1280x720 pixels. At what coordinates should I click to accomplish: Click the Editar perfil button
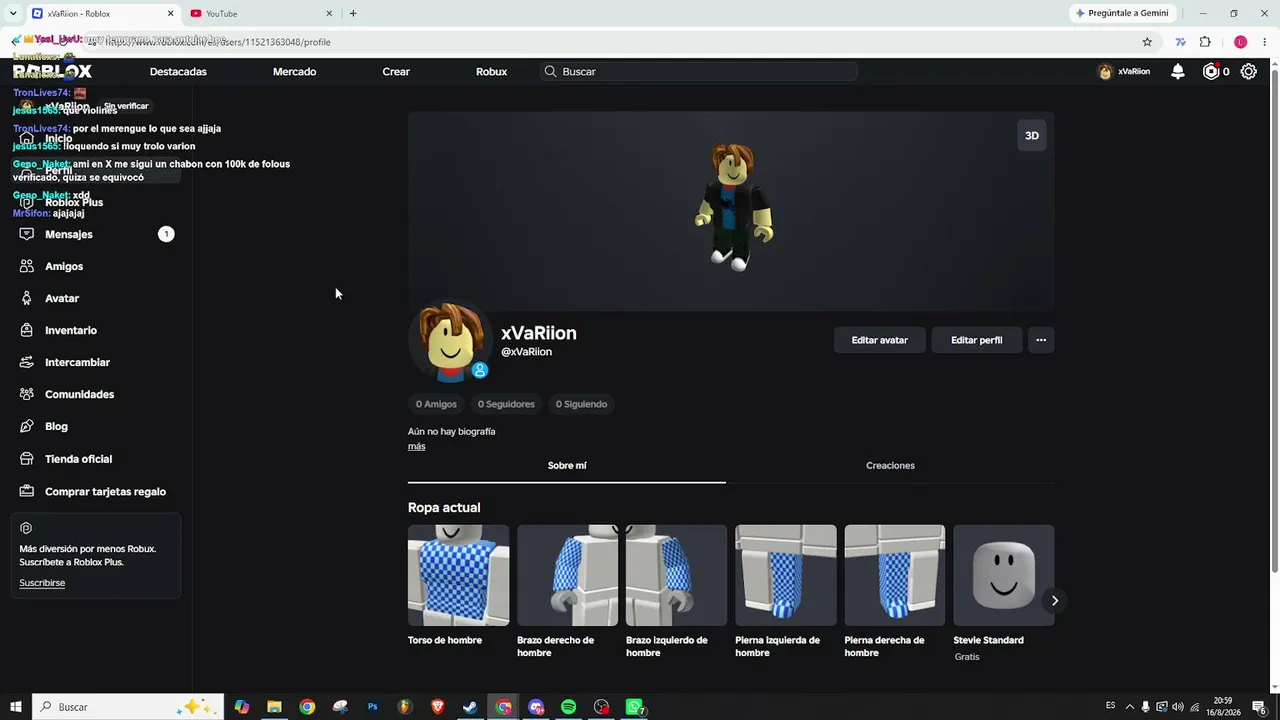(x=976, y=340)
